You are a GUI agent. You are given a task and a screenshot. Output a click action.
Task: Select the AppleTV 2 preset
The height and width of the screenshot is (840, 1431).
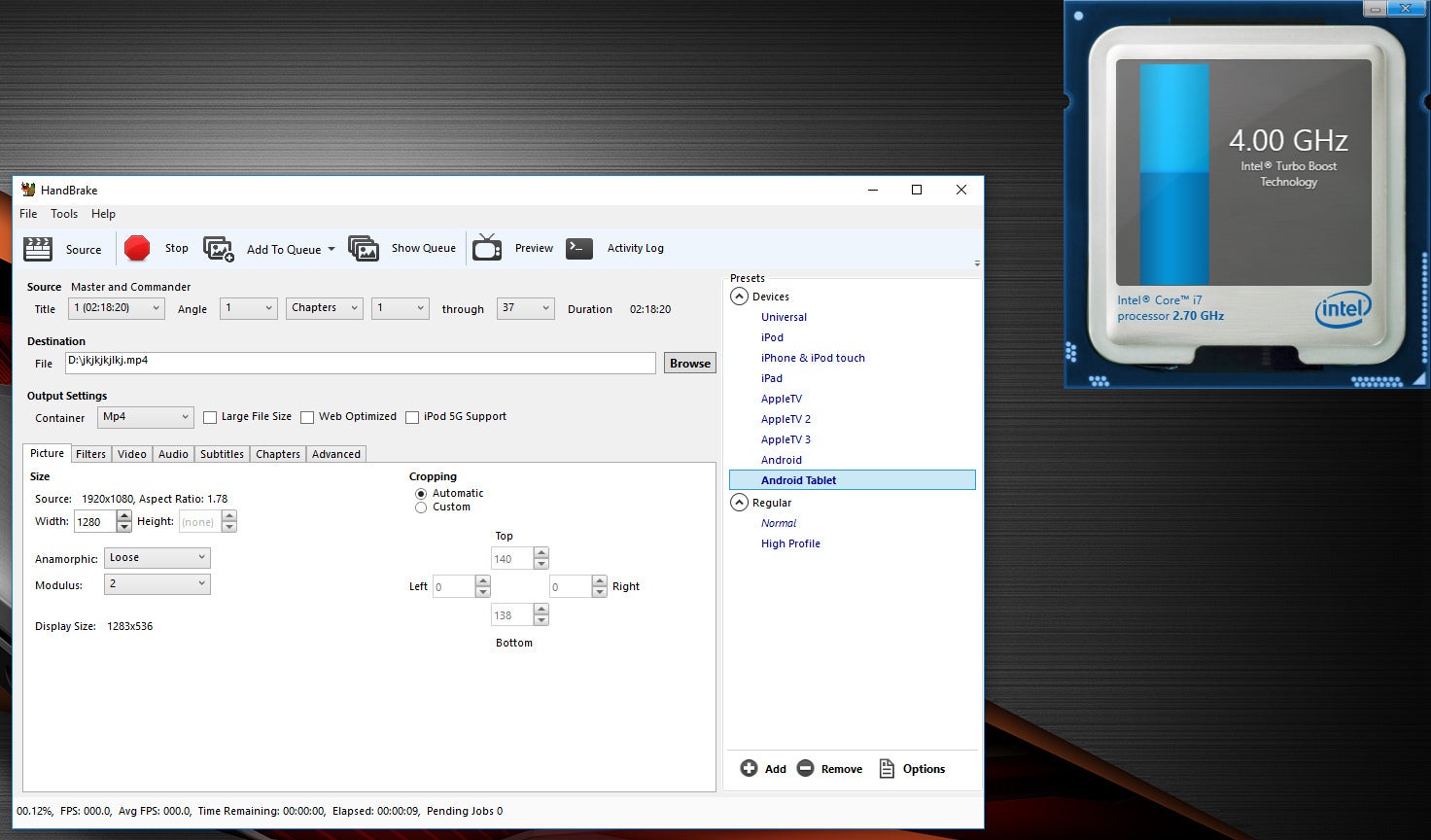[785, 419]
